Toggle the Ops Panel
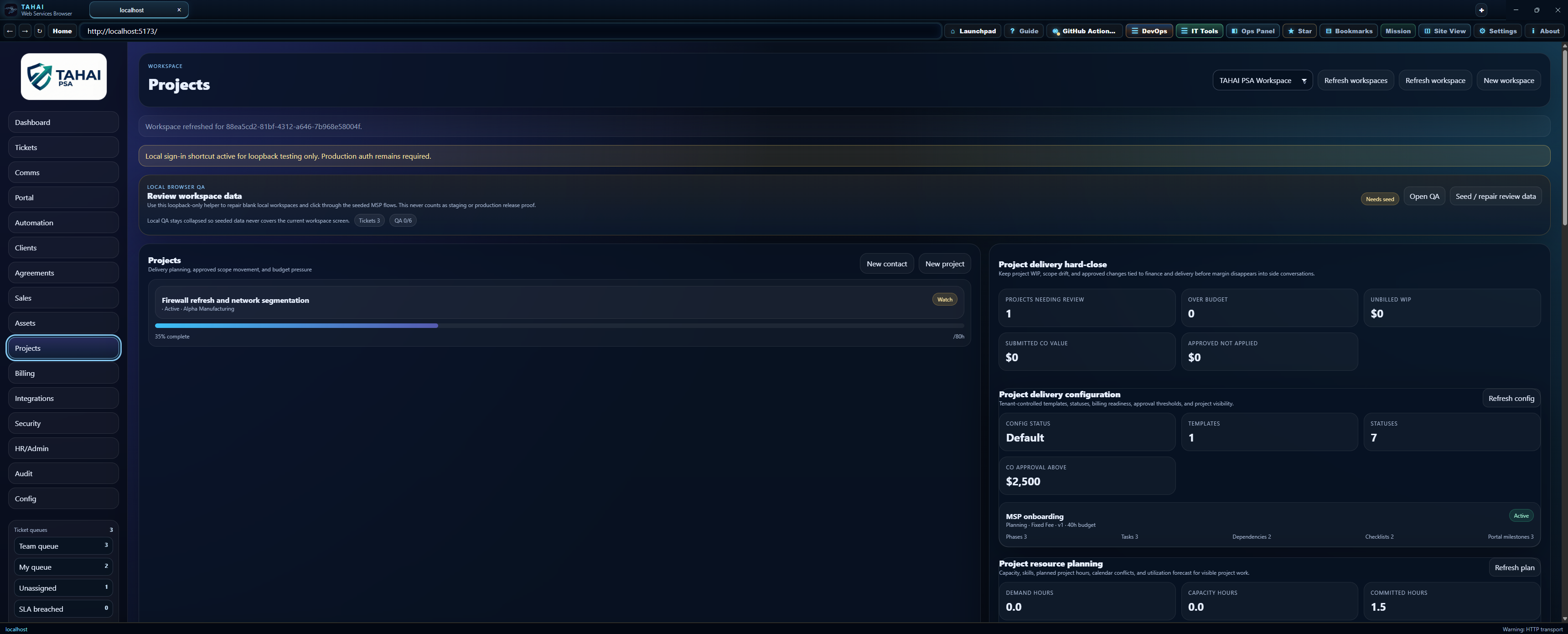This screenshot has height=634, width=1568. (1252, 31)
